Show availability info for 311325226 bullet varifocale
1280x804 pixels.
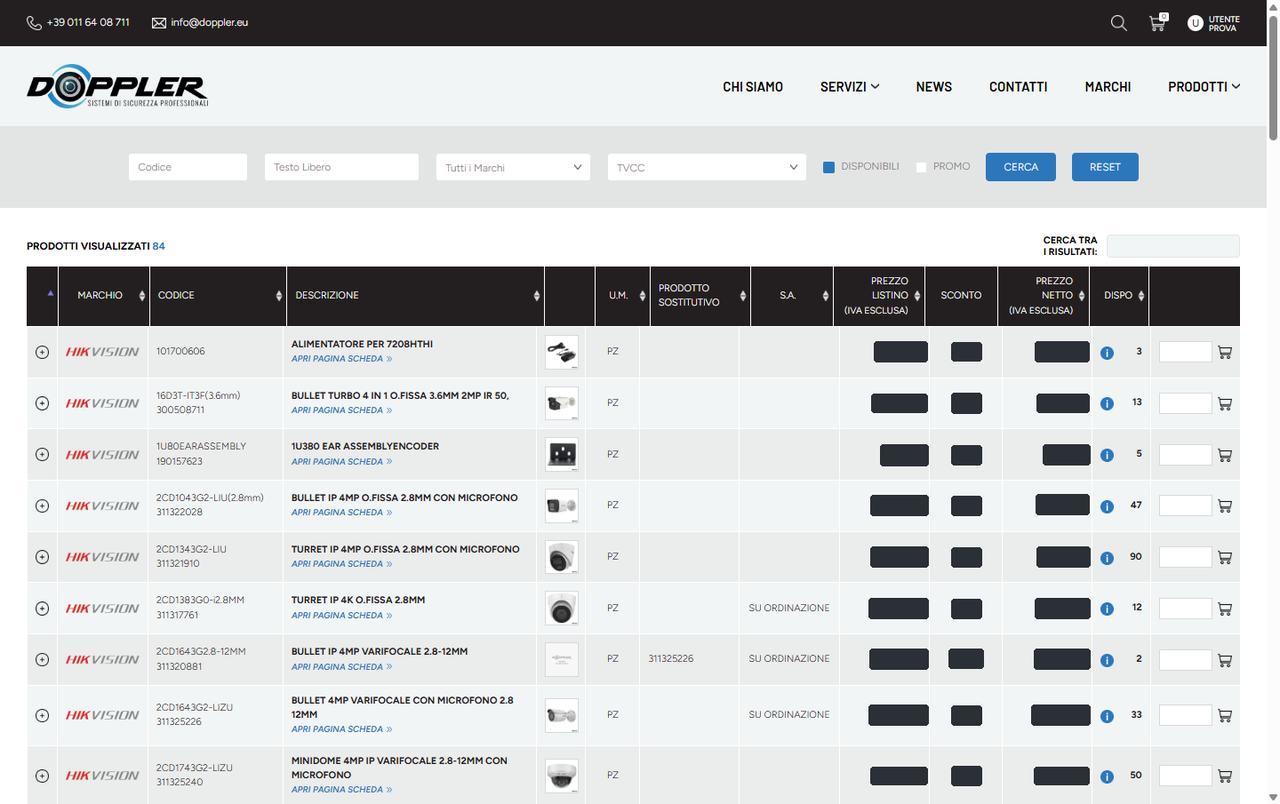pyautogui.click(x=1107, y=716)
